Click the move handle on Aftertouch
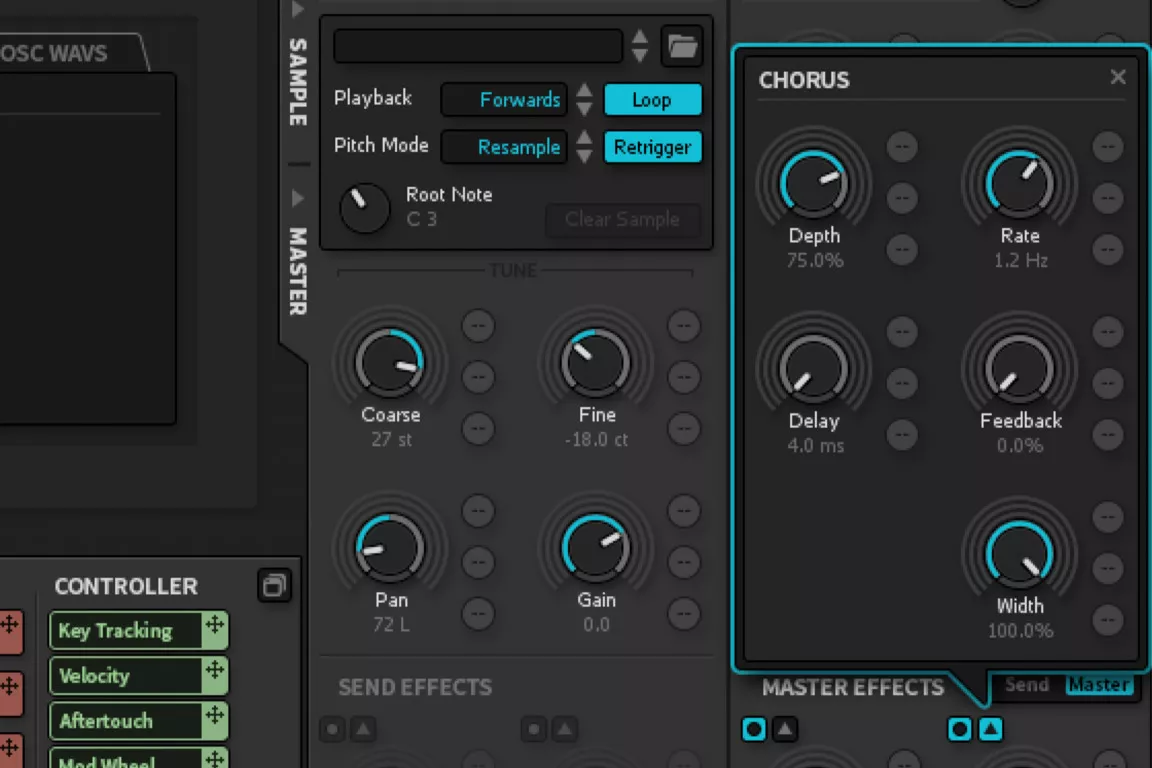The width and height of the screenshot is (1152, 768). point(214,720)
